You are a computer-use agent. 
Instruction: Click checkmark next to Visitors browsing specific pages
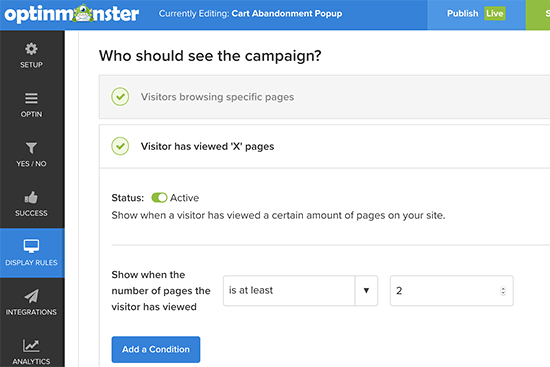pyautogui.click(x=120, y=96)
